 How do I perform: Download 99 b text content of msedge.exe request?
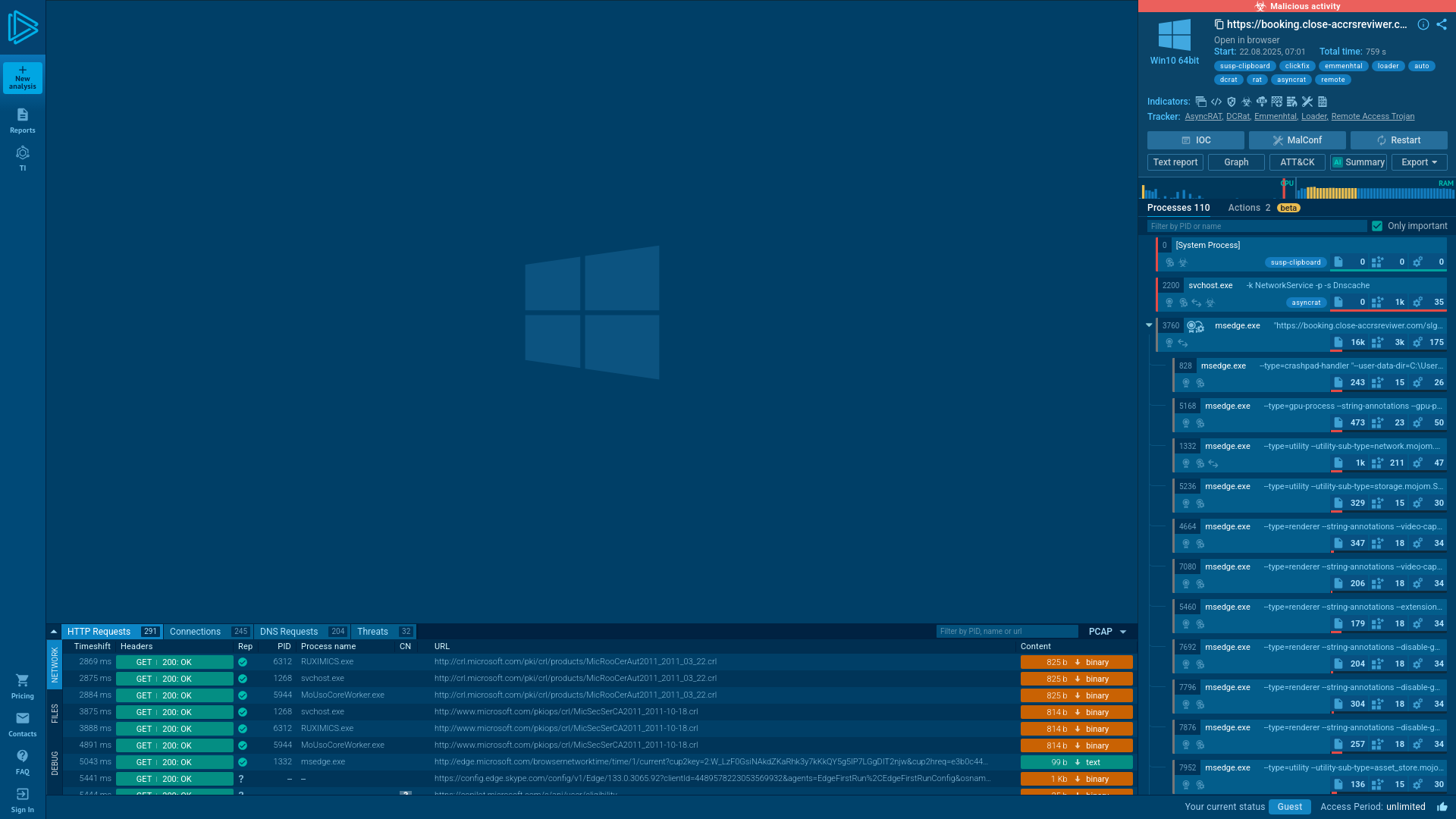[x=1077, y=762]
